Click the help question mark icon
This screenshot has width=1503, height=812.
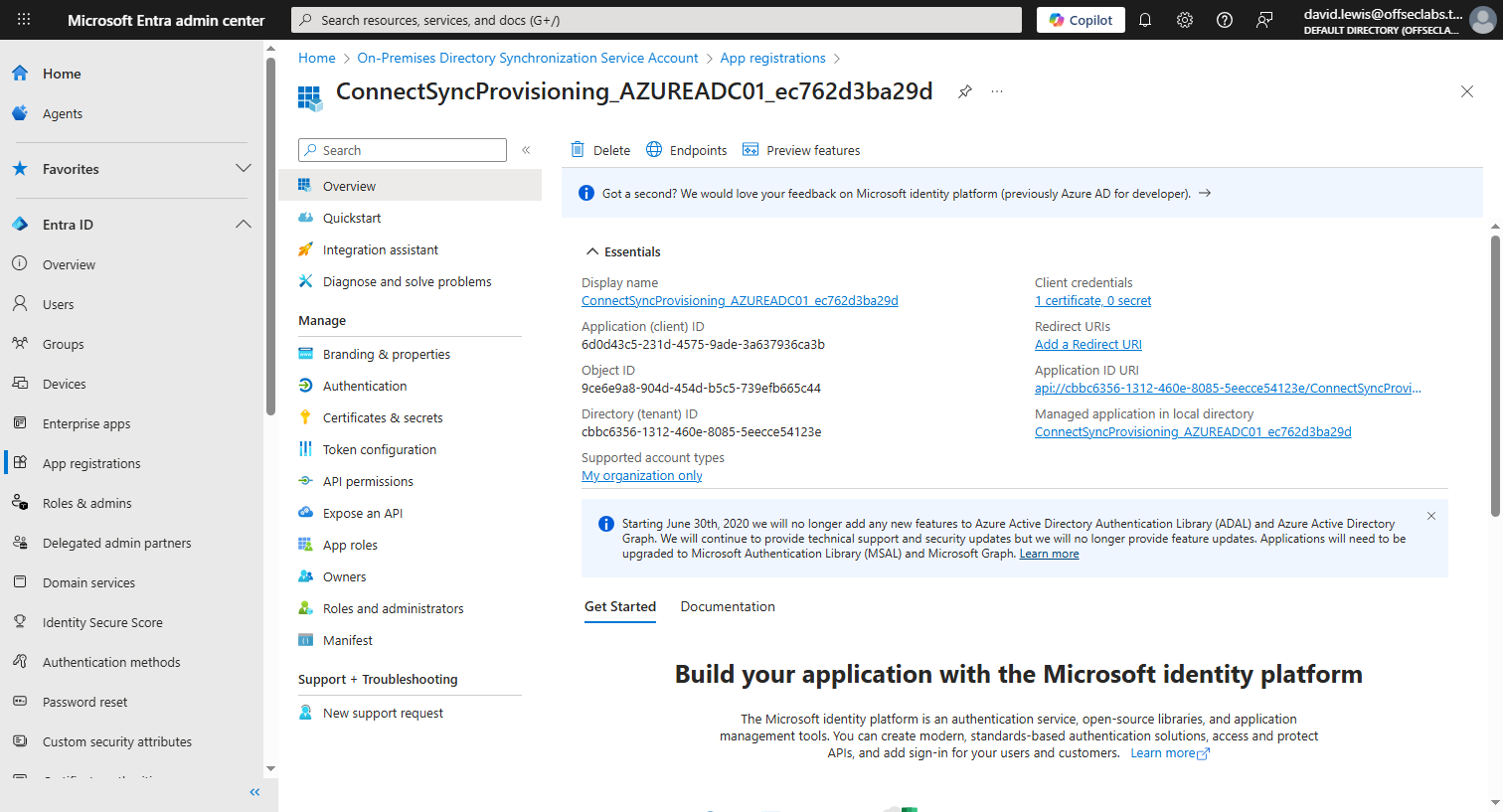[1225, 20]
